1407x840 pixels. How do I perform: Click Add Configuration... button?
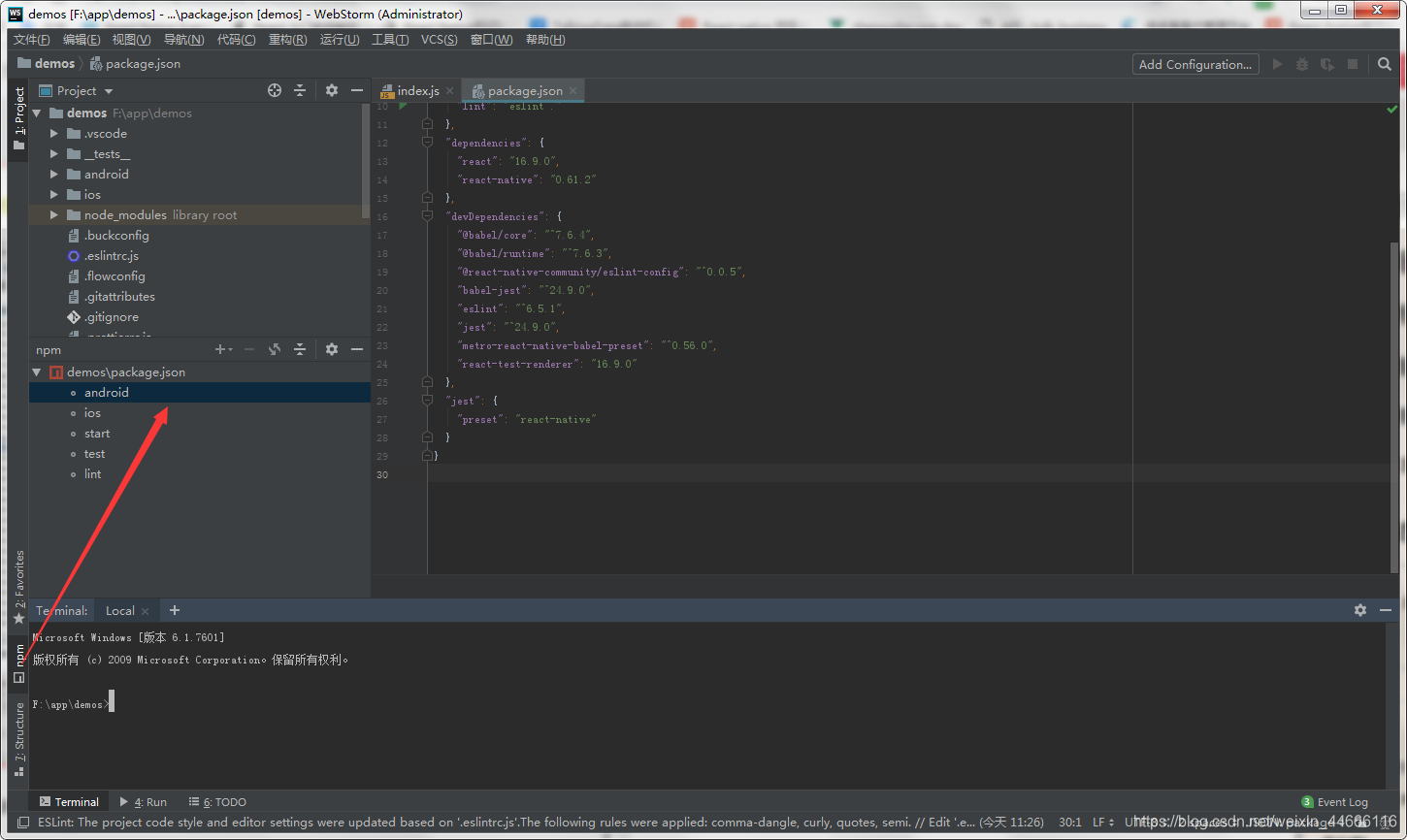1195,64
